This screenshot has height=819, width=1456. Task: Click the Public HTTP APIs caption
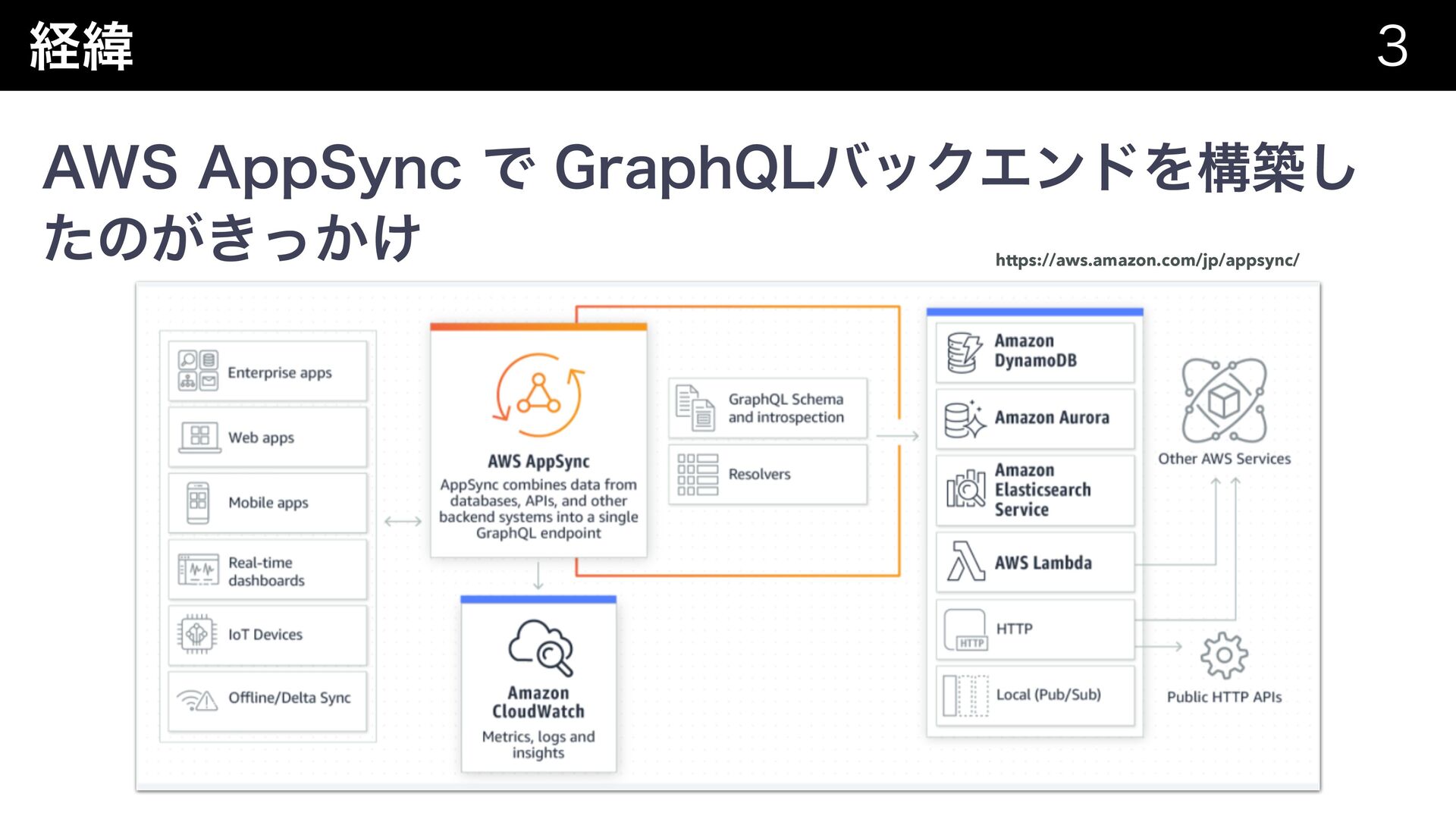[1224, 697]
